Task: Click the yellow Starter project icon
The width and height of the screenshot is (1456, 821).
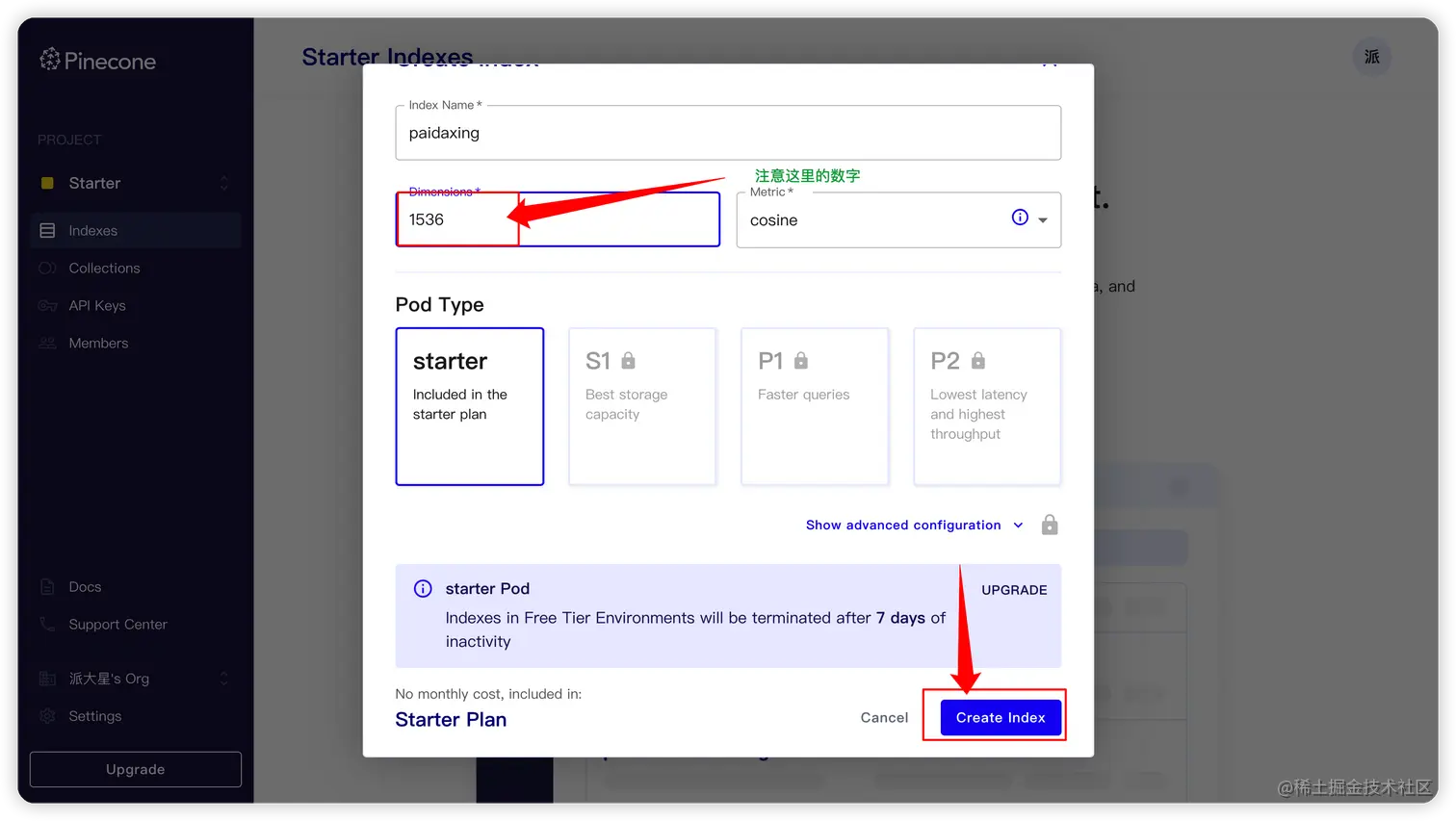Action: 47,183
